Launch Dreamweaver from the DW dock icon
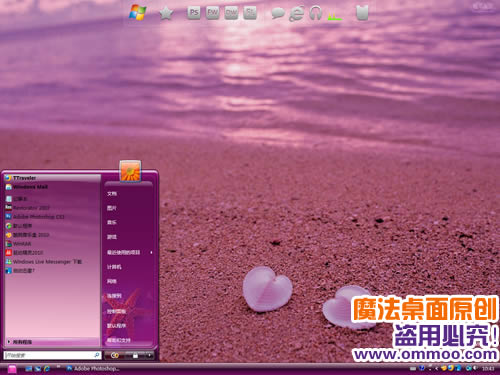Viewport: 500px width, 375px height. click(x=231, y=13)
